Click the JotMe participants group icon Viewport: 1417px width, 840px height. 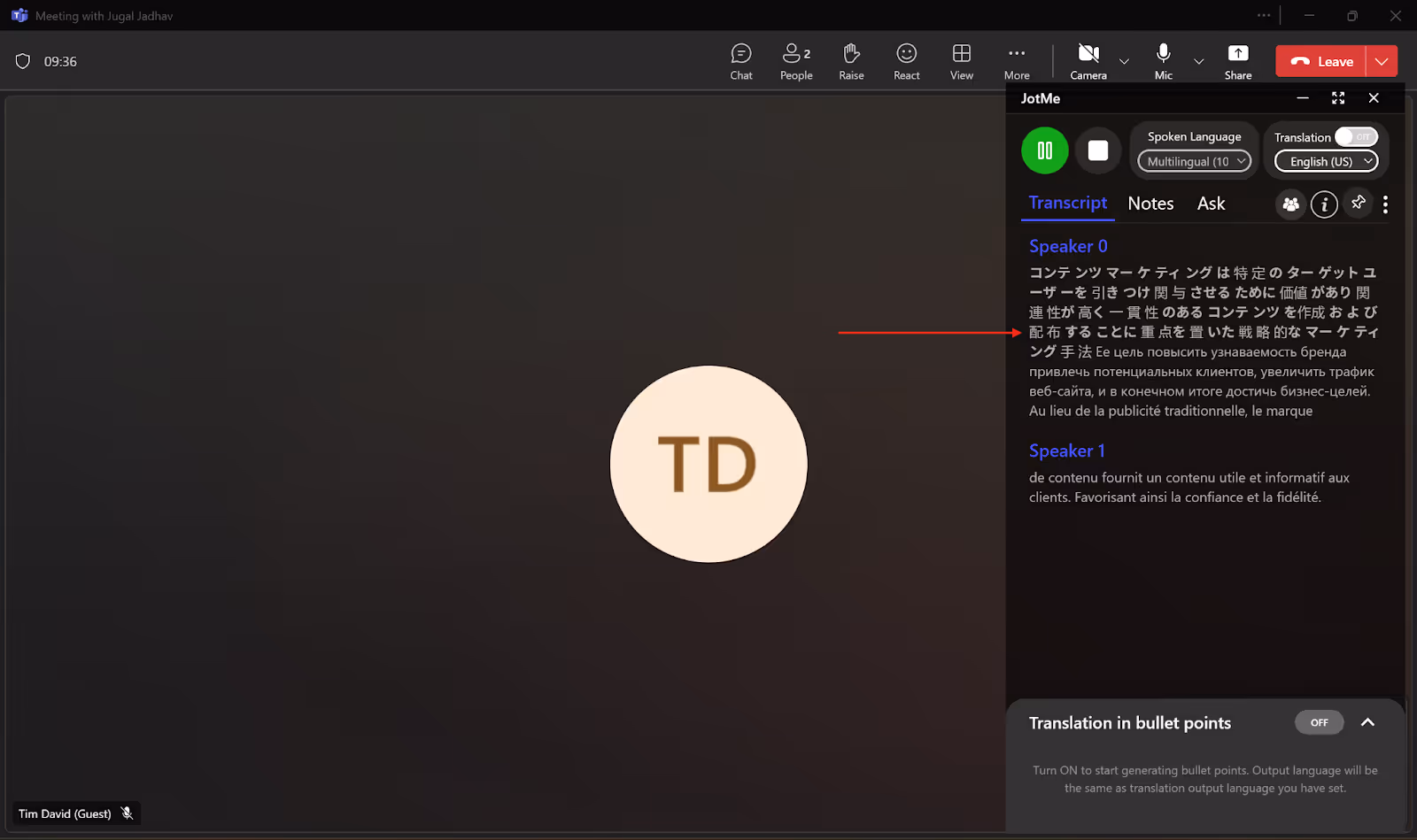(1290, 204)
